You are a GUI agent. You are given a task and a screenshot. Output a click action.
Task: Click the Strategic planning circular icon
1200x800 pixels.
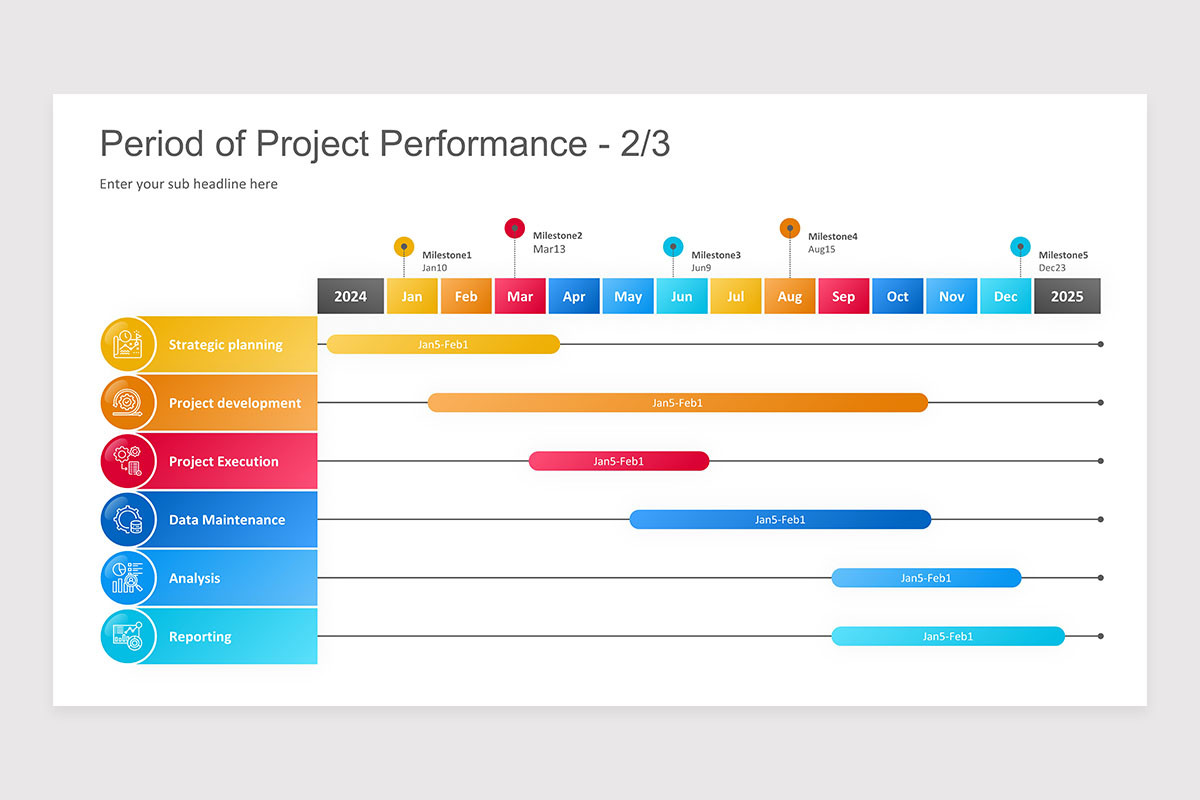[128, 345]
